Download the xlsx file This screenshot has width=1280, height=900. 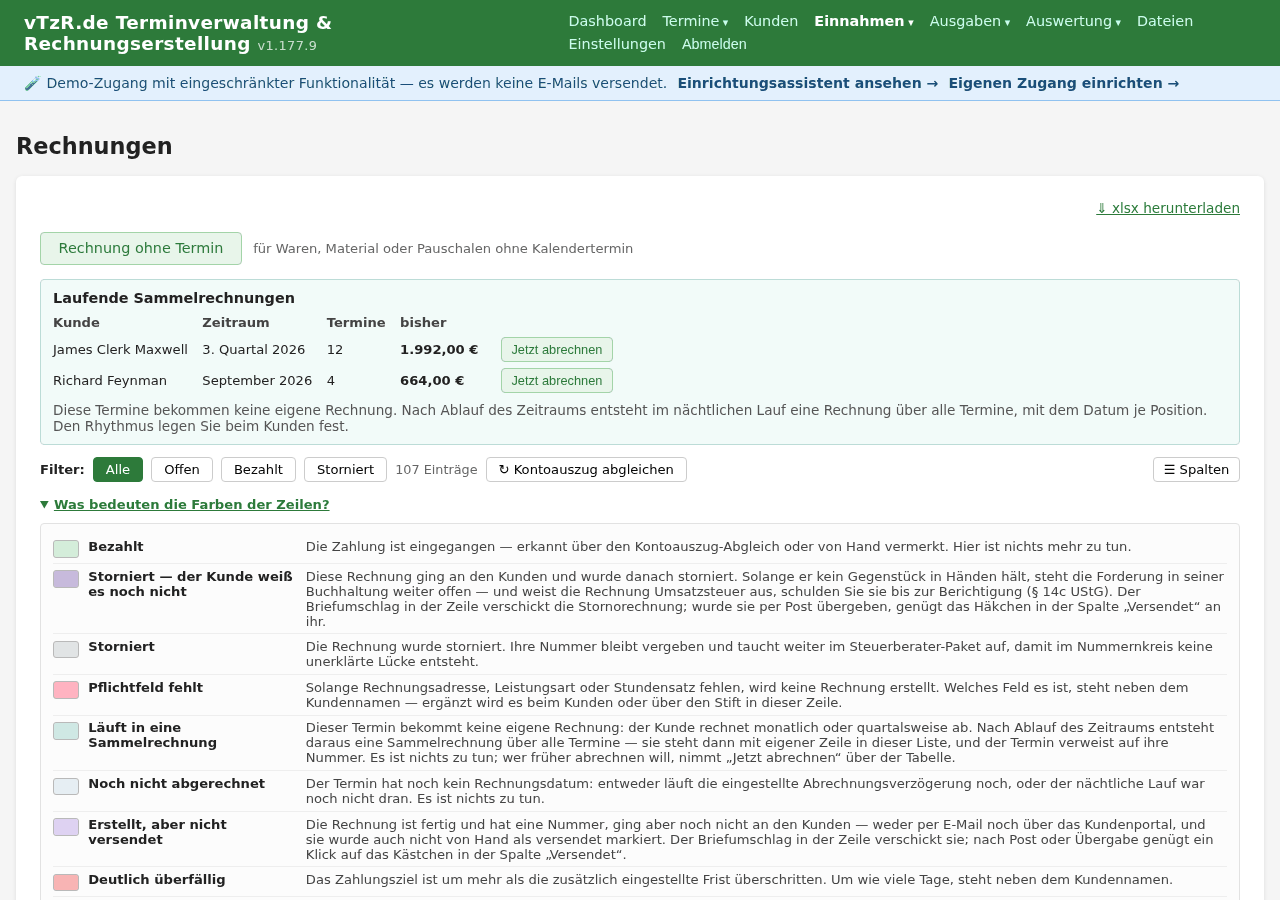click(x=1168, y=208)
